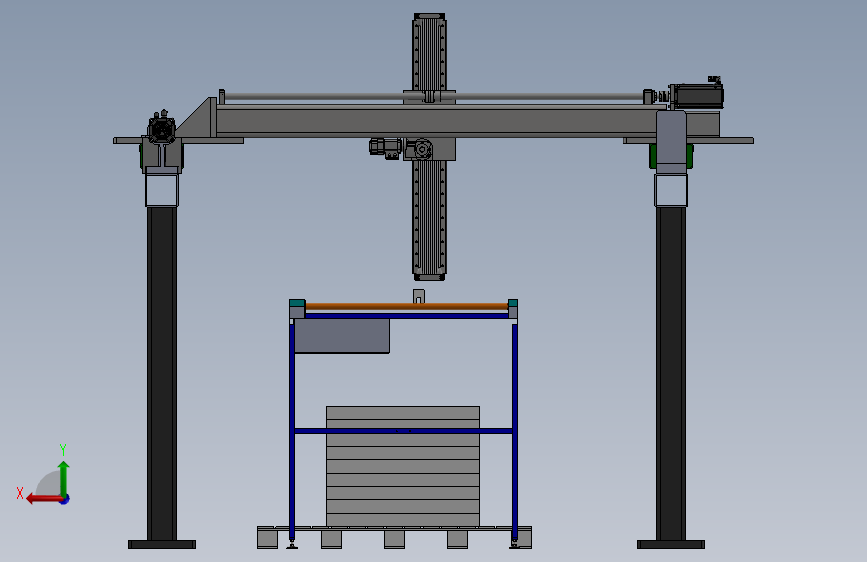Select the diagonal gusset at the beam's left end

[x=197, y=117]
